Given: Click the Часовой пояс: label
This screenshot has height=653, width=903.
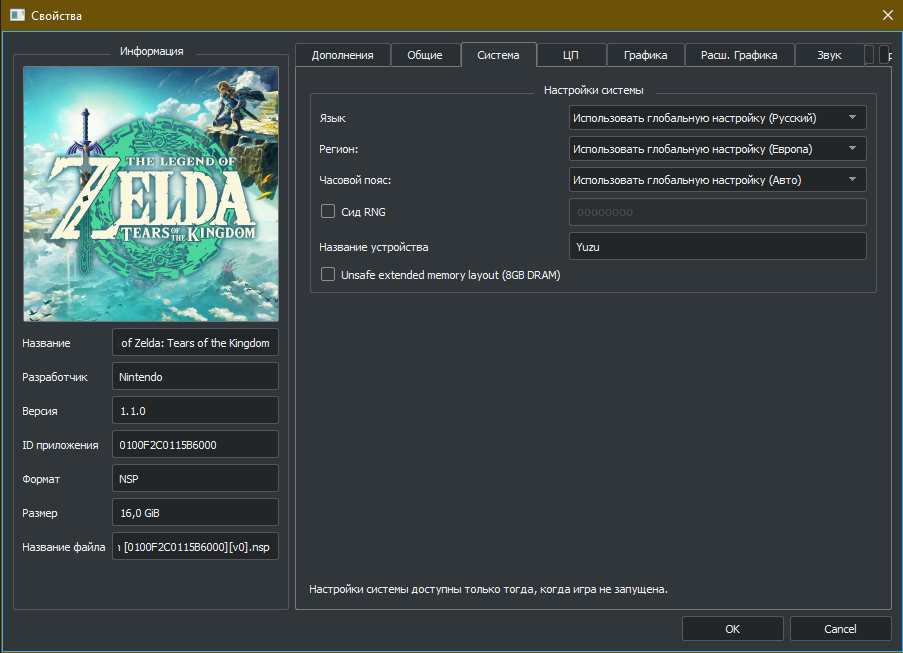Looking at the screenshot, I should point(355,180).
